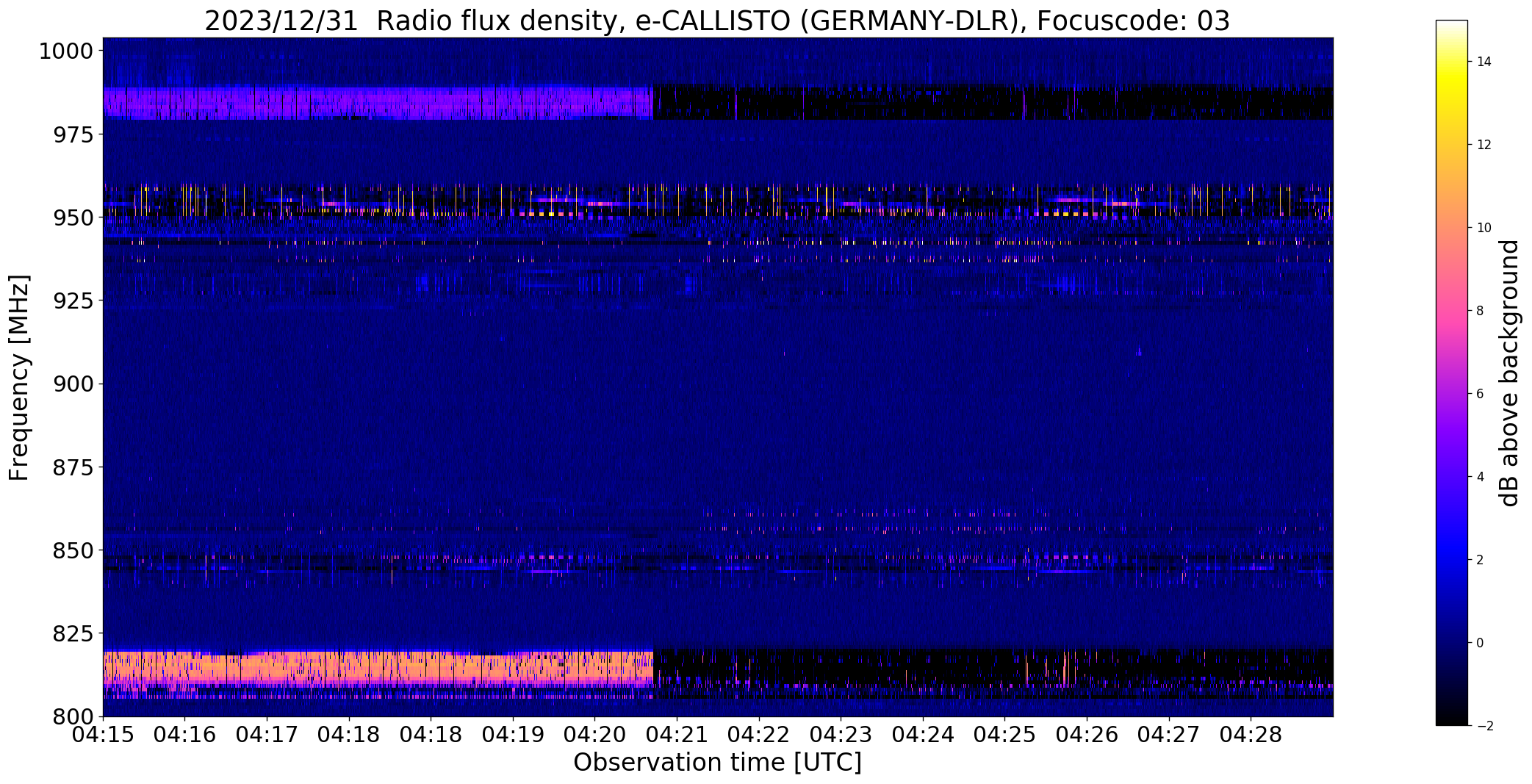Click the 'Frequency [MHz]' axis label
The image size is (1532, 784).
pyautogui.click(x=20, y=378)
